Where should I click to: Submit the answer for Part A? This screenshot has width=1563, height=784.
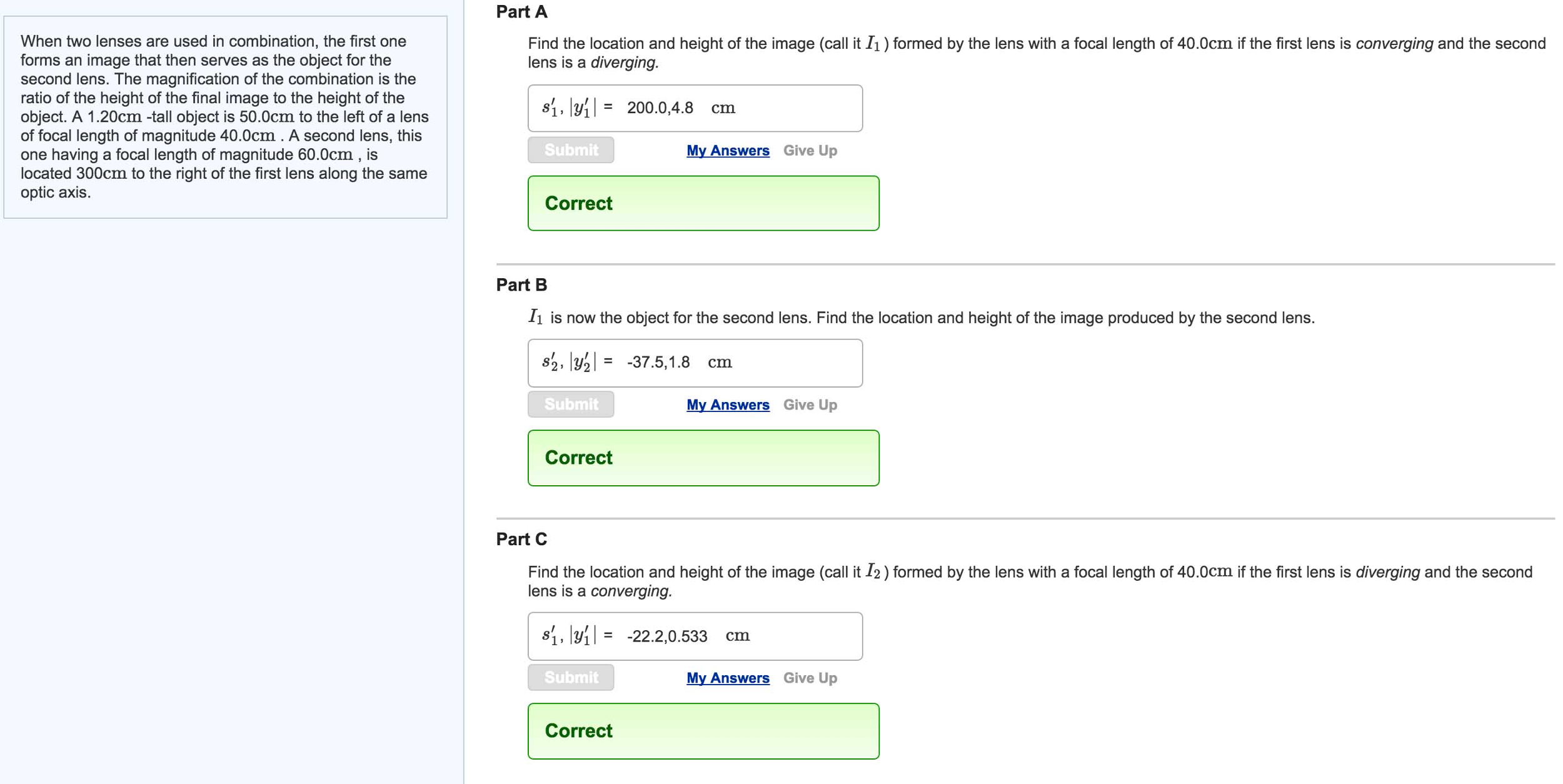point(570,150)
